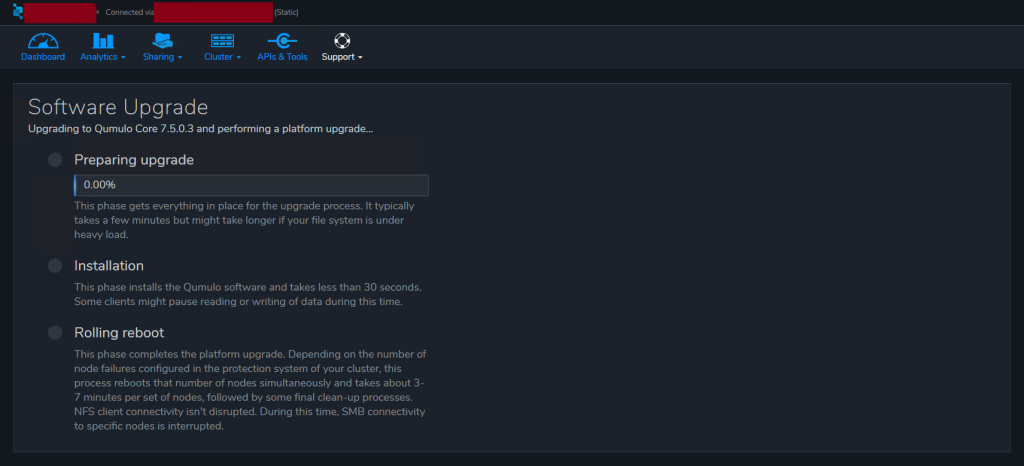Click the Qumulo logo in the header
The image size is (1024, 466).
pyautogui.click(x=17, y=12)
